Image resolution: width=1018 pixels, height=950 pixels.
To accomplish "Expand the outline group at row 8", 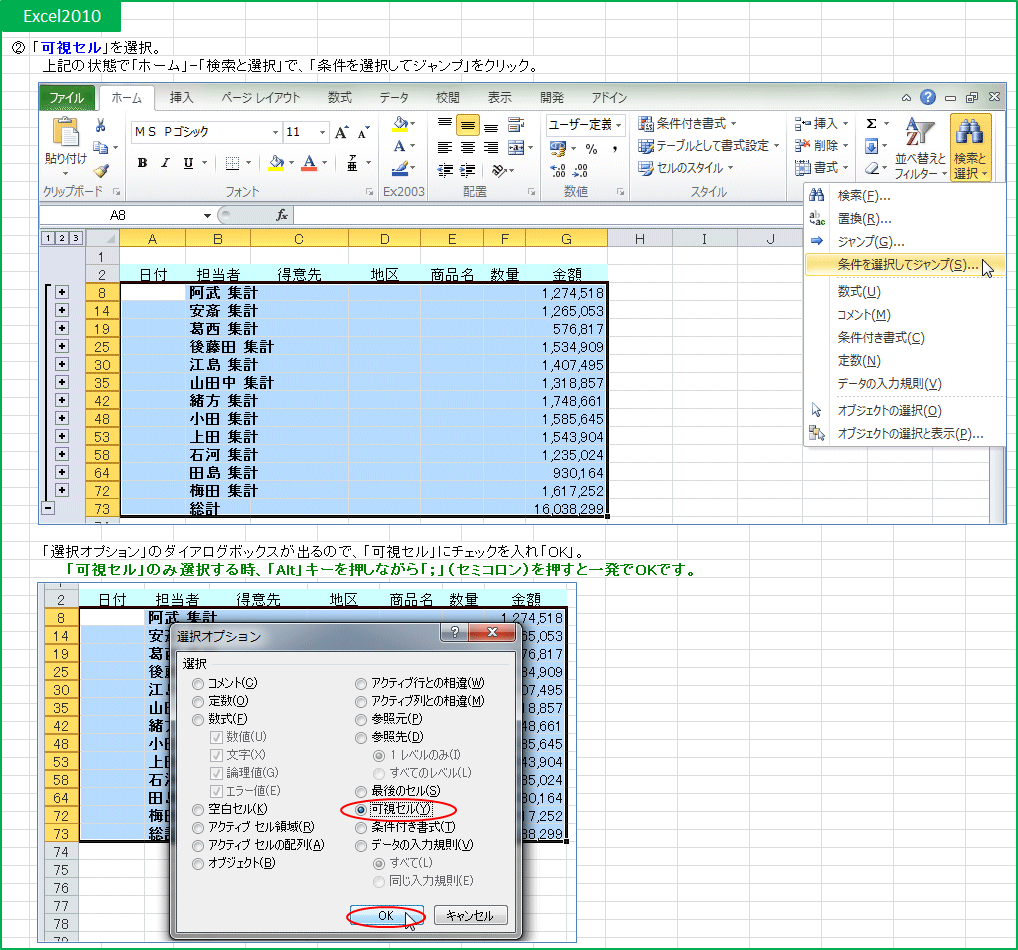I will click(62, 293).
